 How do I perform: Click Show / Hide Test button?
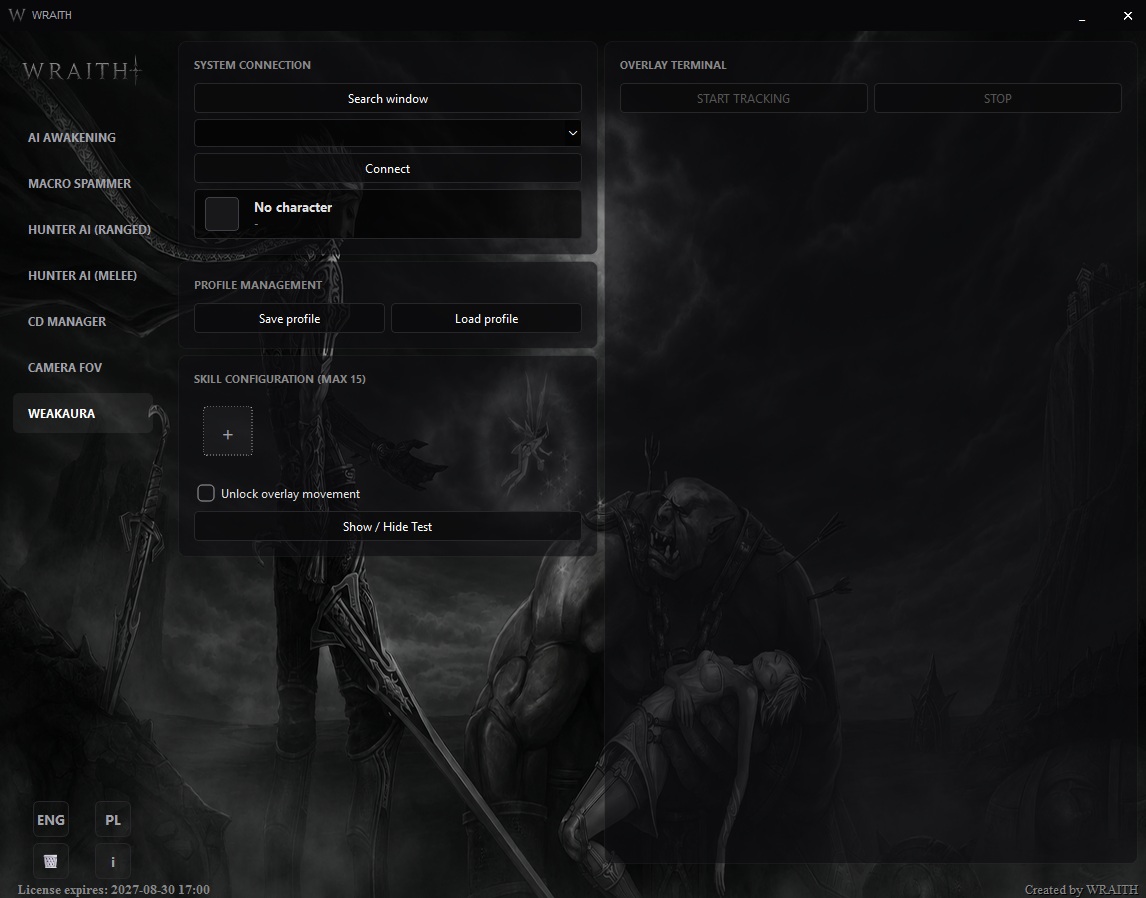coord(387,527)
